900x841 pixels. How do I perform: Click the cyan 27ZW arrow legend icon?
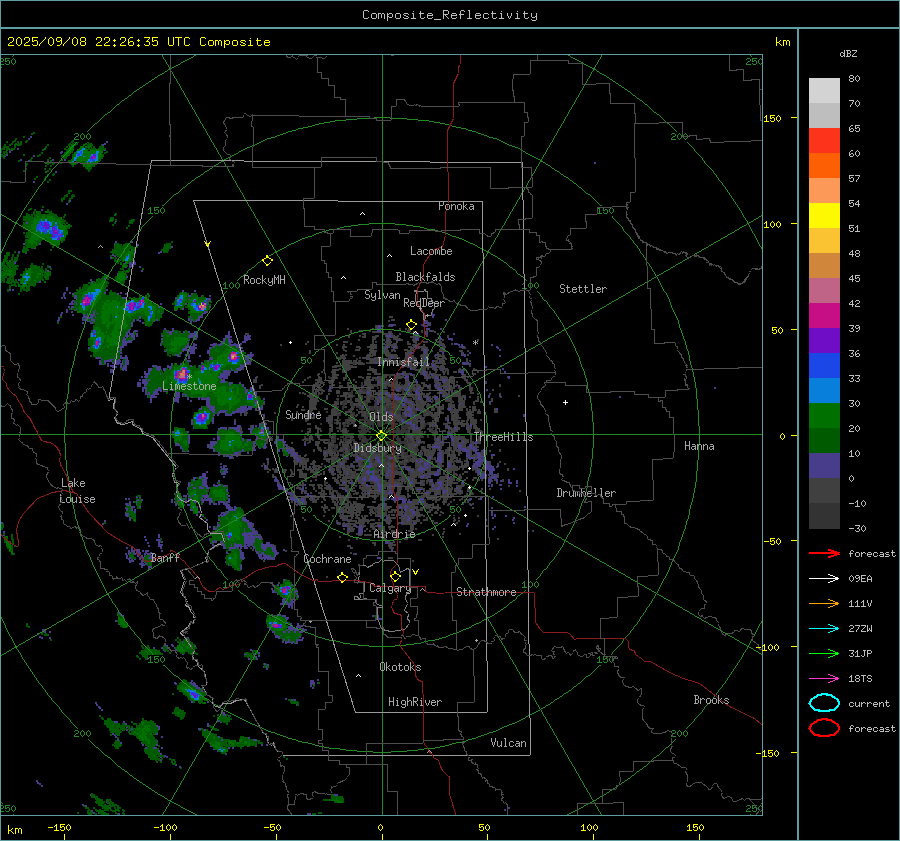[824, 629]
